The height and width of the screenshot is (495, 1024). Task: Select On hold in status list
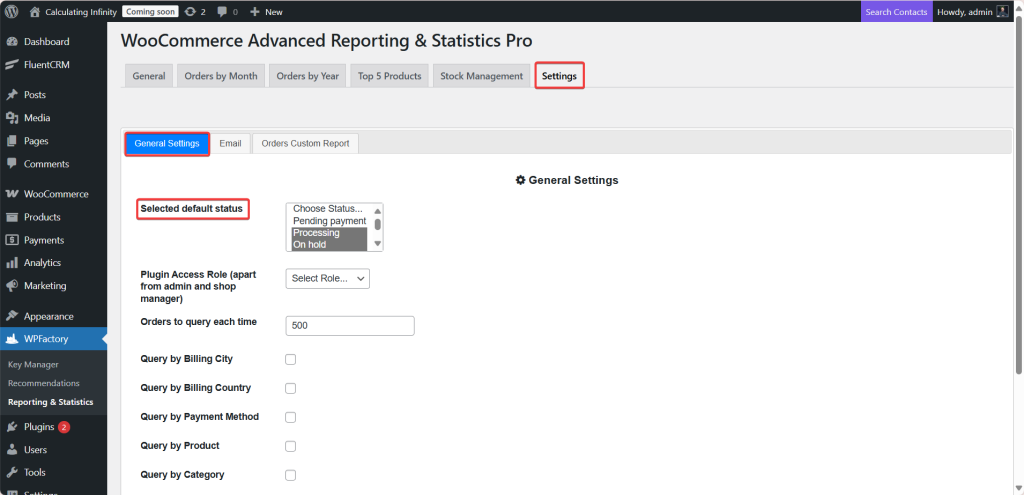click(329, 245)
